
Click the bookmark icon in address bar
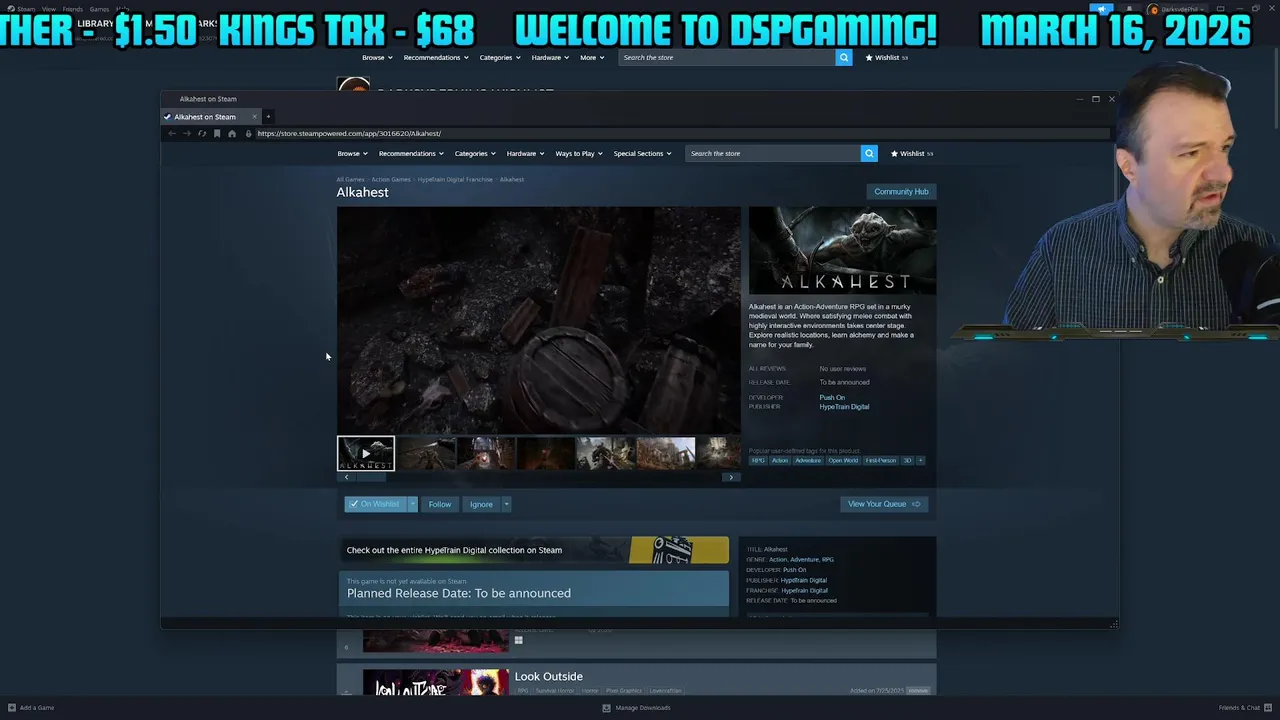[x=217, y=133]
